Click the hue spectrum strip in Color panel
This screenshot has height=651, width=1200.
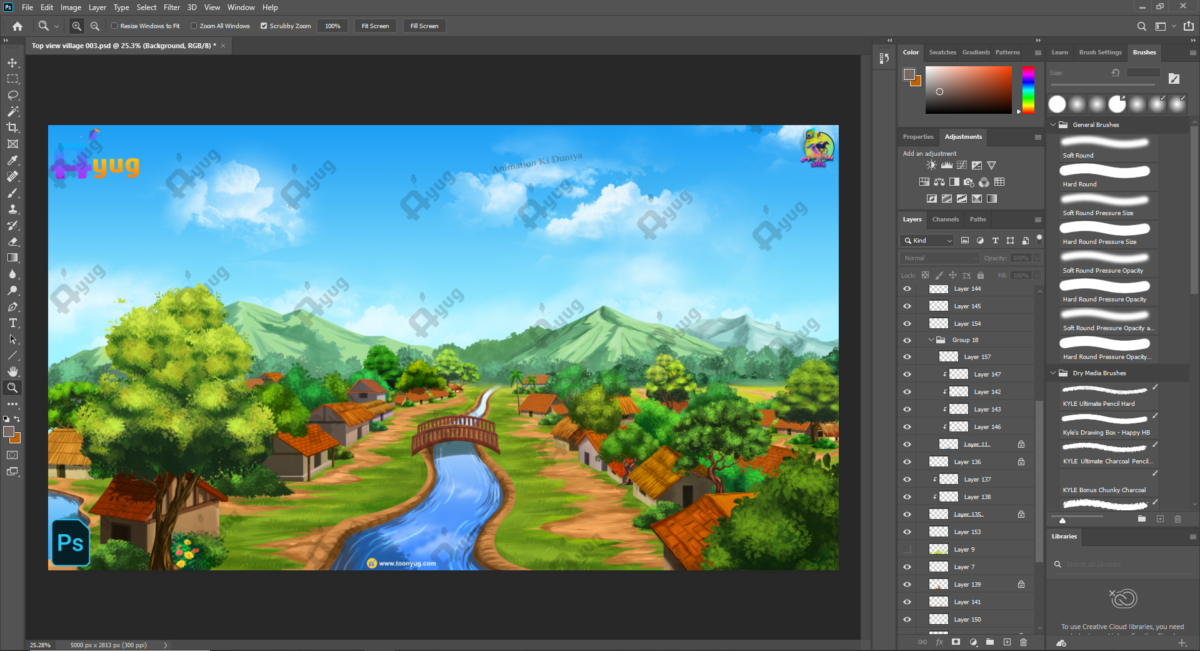point(1029,90)
